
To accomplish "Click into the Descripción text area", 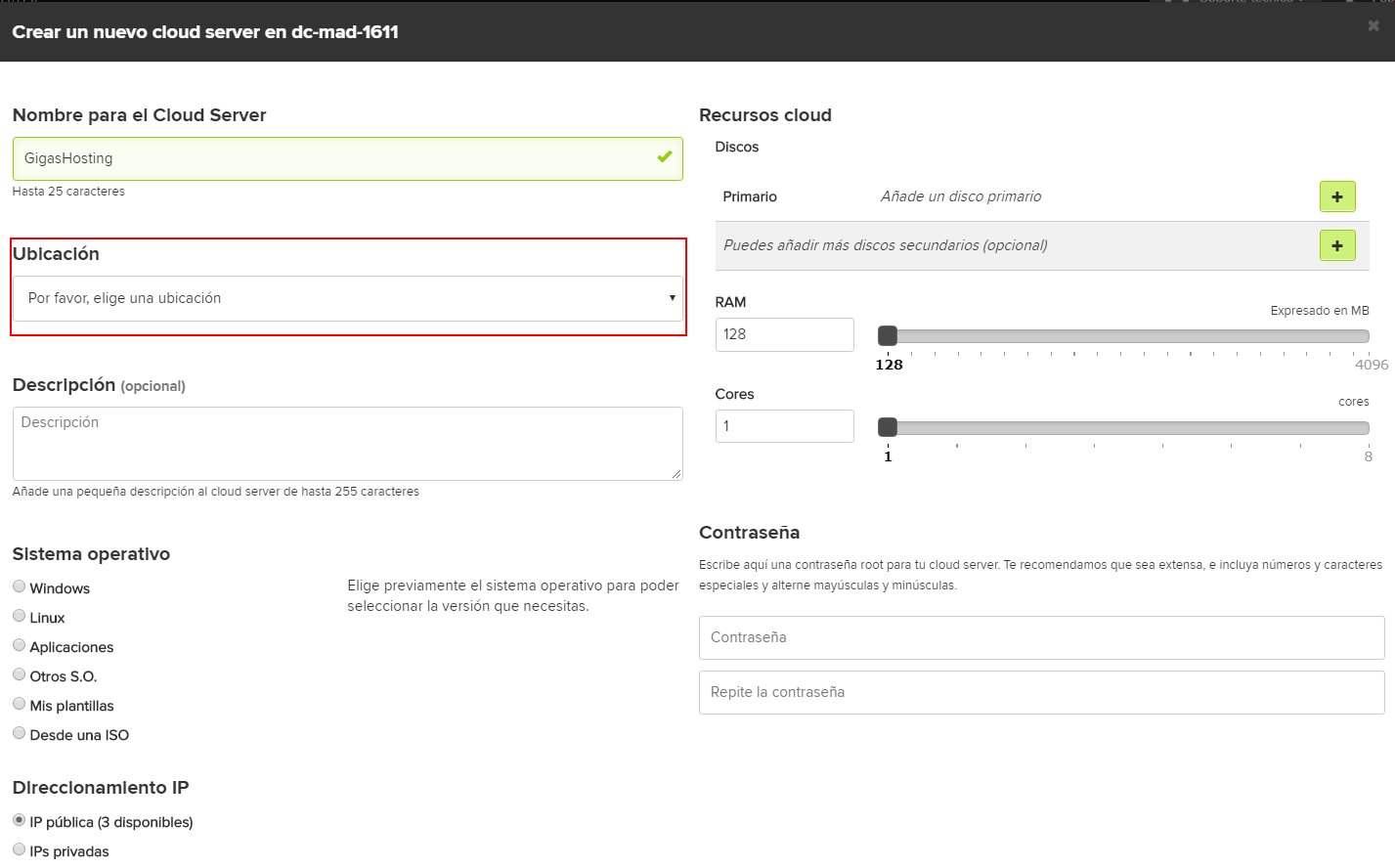I will coord(347,444).
